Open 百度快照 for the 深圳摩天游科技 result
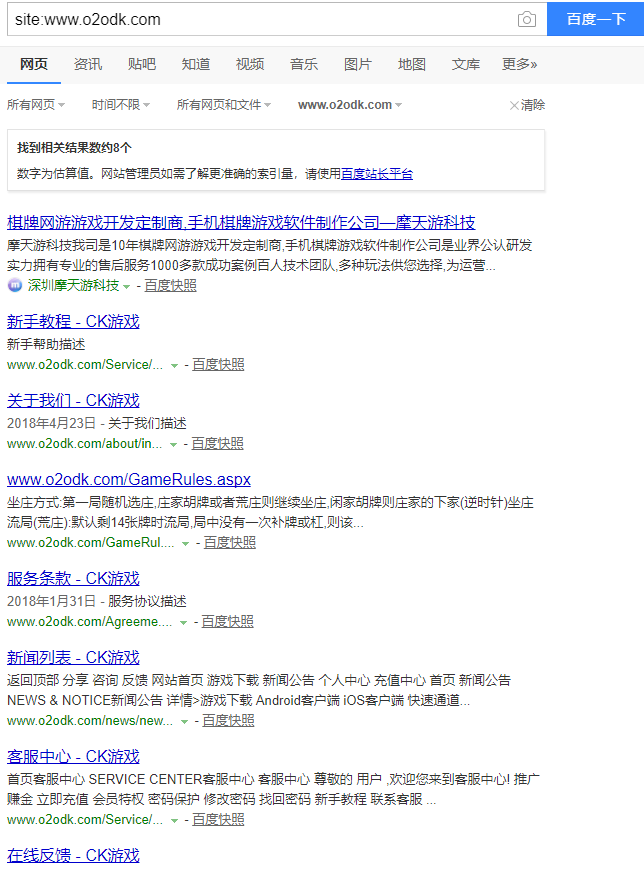The height and width of the screenshot is (869, 644). point(171,285)
